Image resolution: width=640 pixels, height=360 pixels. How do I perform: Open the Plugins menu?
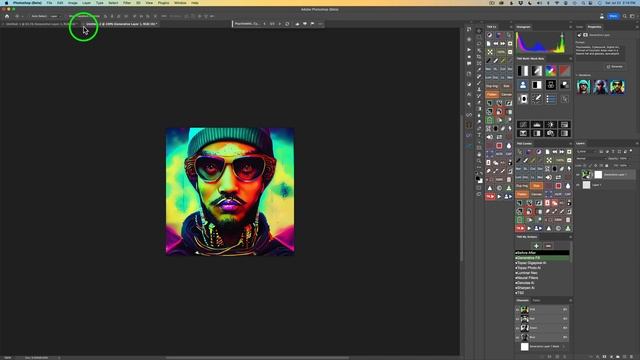tap(163, 3)
